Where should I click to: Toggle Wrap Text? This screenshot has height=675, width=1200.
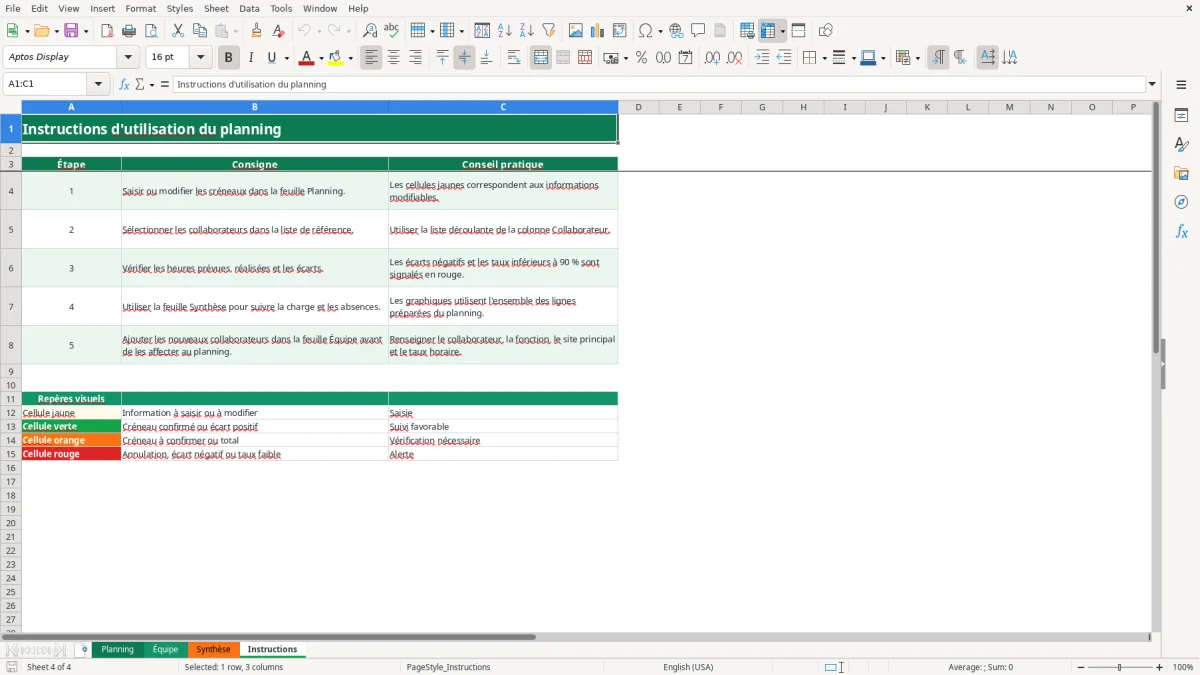[514, 58]
